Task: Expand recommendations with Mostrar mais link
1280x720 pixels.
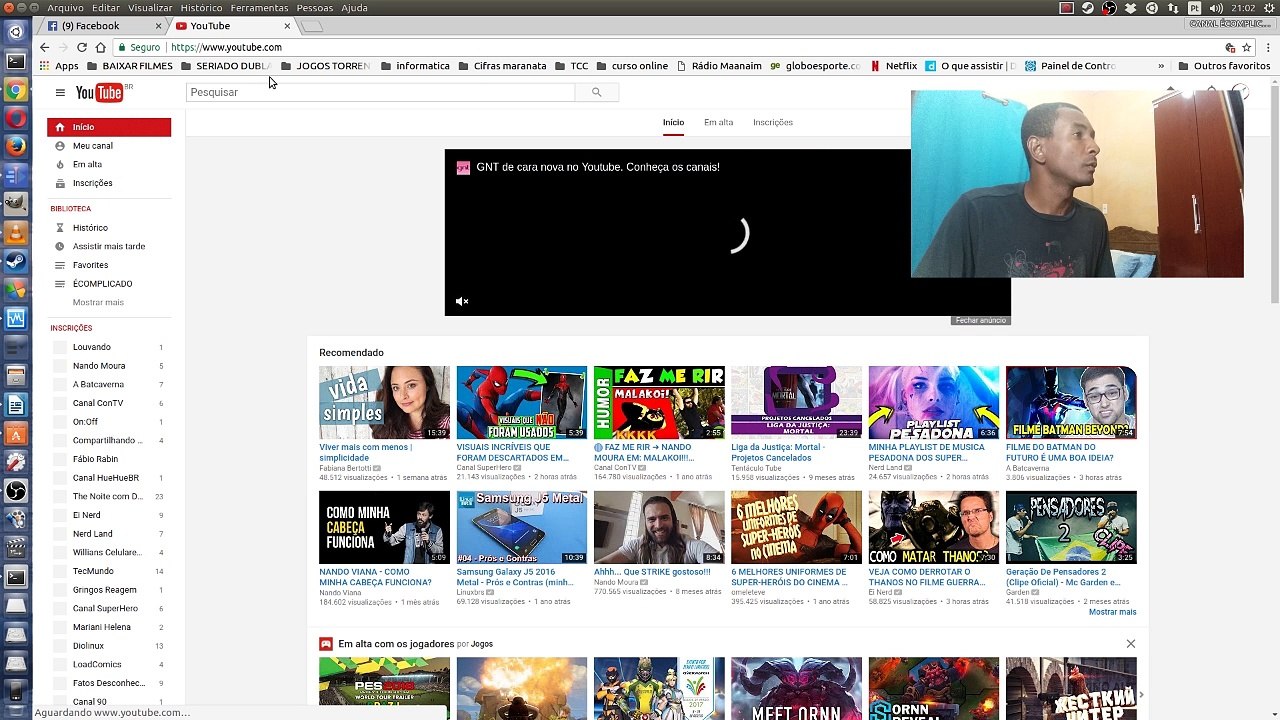Action: click(1112, 612)
